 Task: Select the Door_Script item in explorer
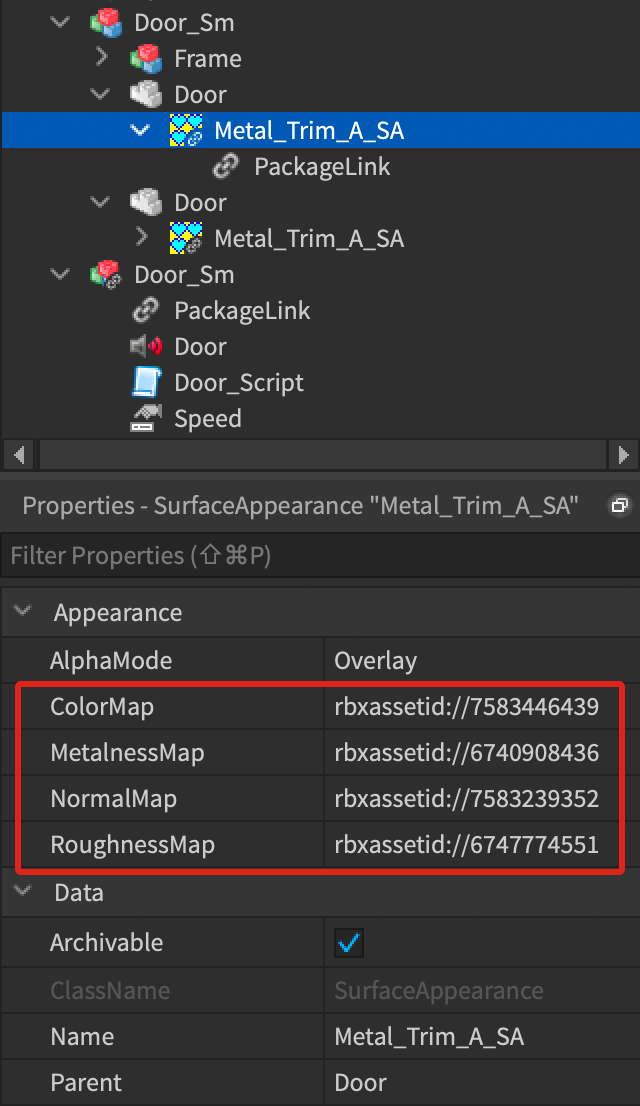click(239, 382)
